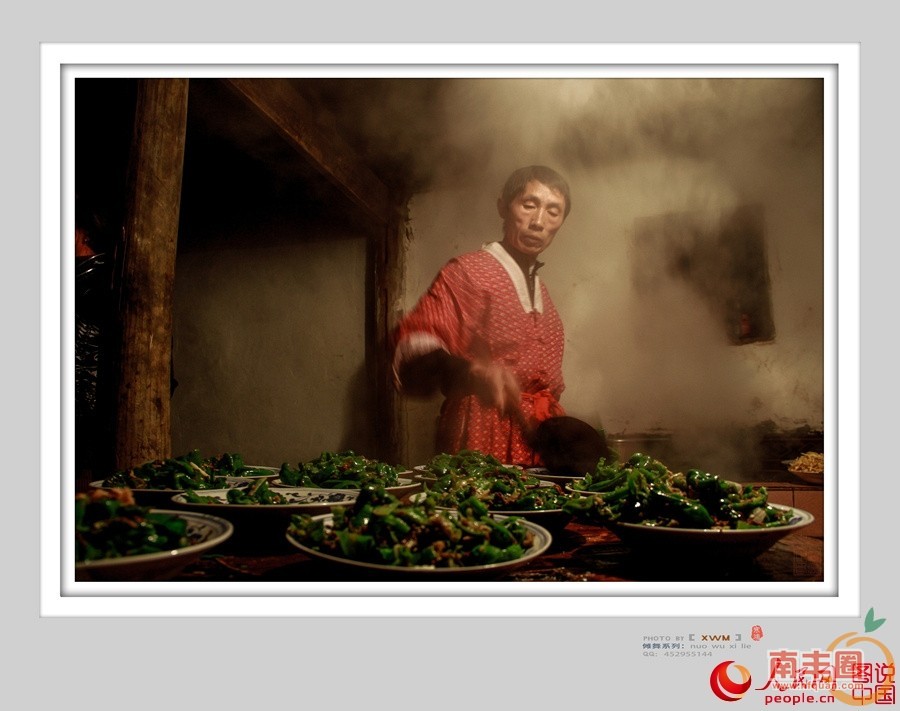Click the wooden pillar on the left

pos(150,270)
